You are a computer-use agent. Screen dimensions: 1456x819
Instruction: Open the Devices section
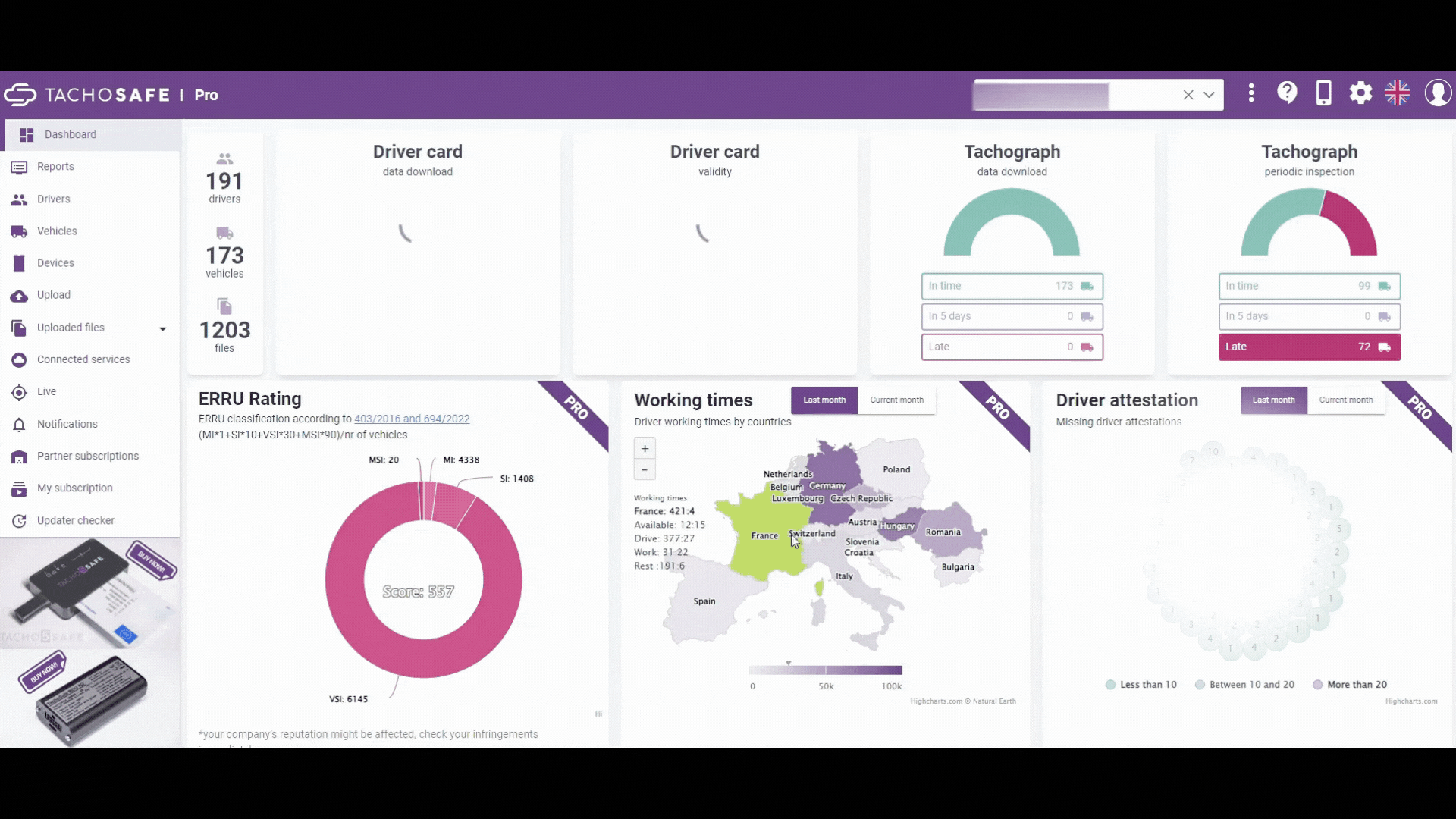click(x=55, y=262)
